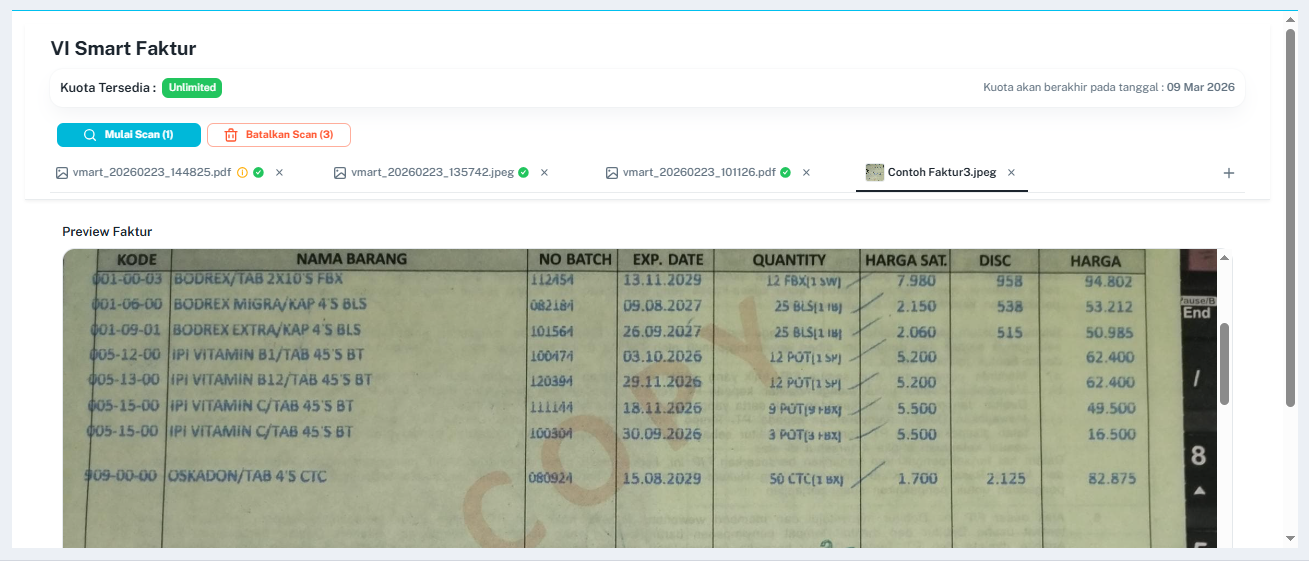Click the green checkmark on vmart_20260223_135742.jpeg
Viewport: 1309px width, 561px height.
pyautogui.click(x=523, y=173)
